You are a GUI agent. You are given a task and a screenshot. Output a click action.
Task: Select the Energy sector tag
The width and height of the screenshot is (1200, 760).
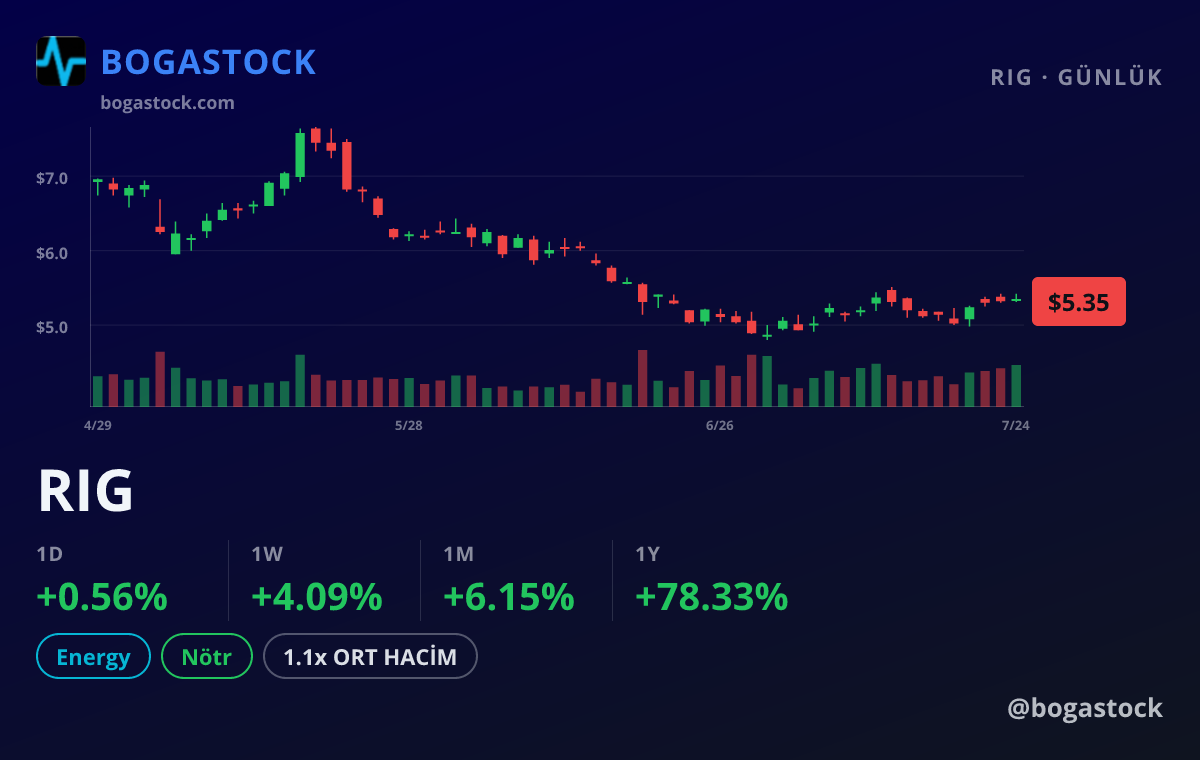(93, 657)
